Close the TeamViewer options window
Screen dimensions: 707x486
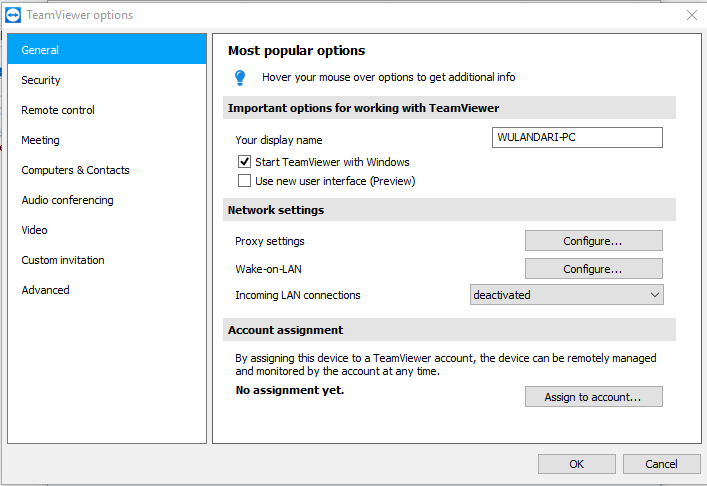click(691, 15)
